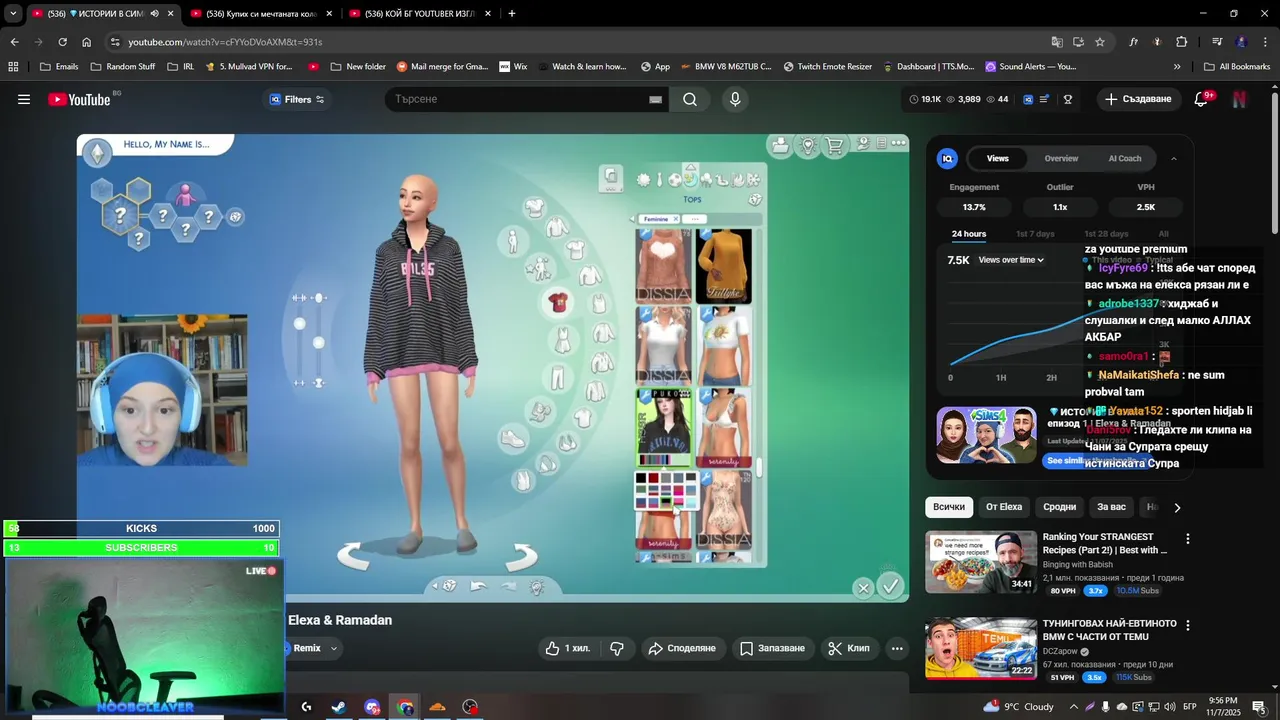Dislike the video with thumbs down
The height and width of the screenshot is (720, 1280).
pyautogui.click(x=617, y=648)
